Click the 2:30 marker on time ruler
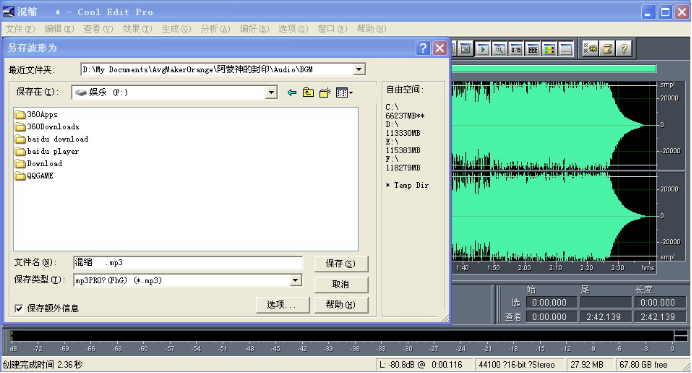The image size is (692, 373). tap(617, 268)
